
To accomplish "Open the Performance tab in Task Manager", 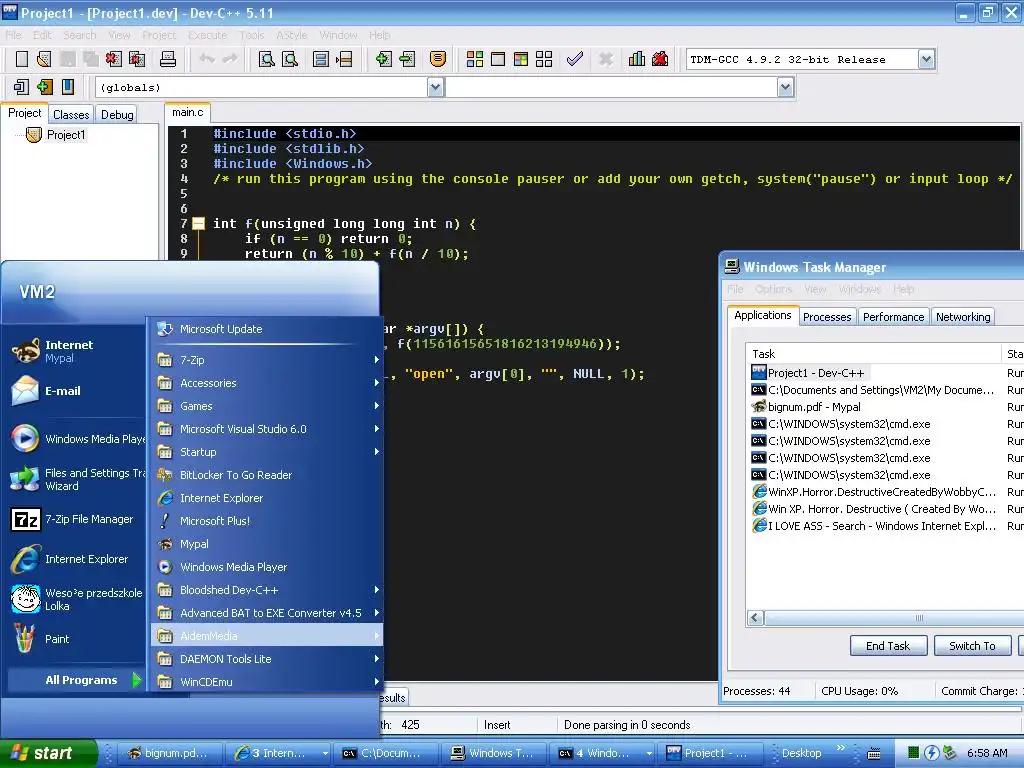I will 893,317.
